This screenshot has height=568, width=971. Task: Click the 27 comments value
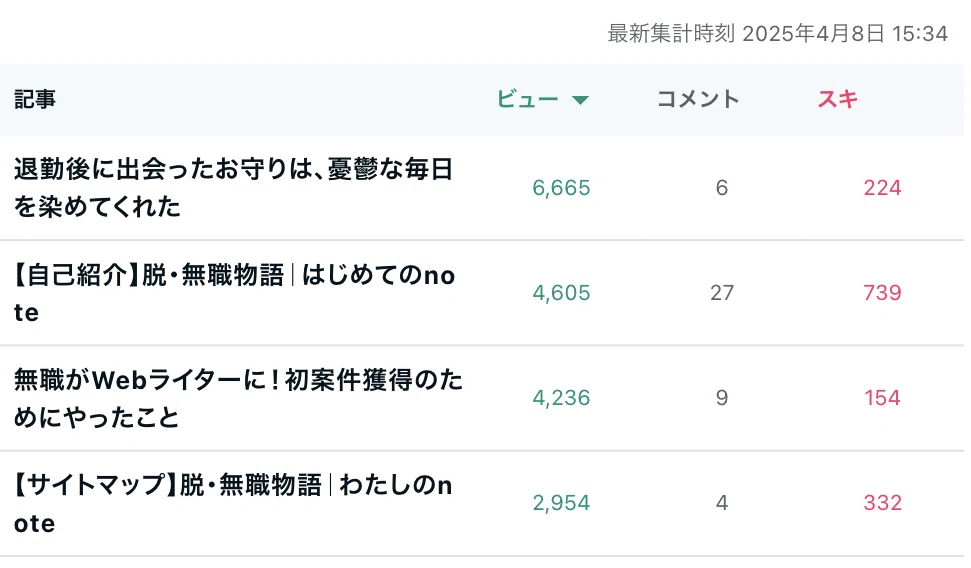722,292
